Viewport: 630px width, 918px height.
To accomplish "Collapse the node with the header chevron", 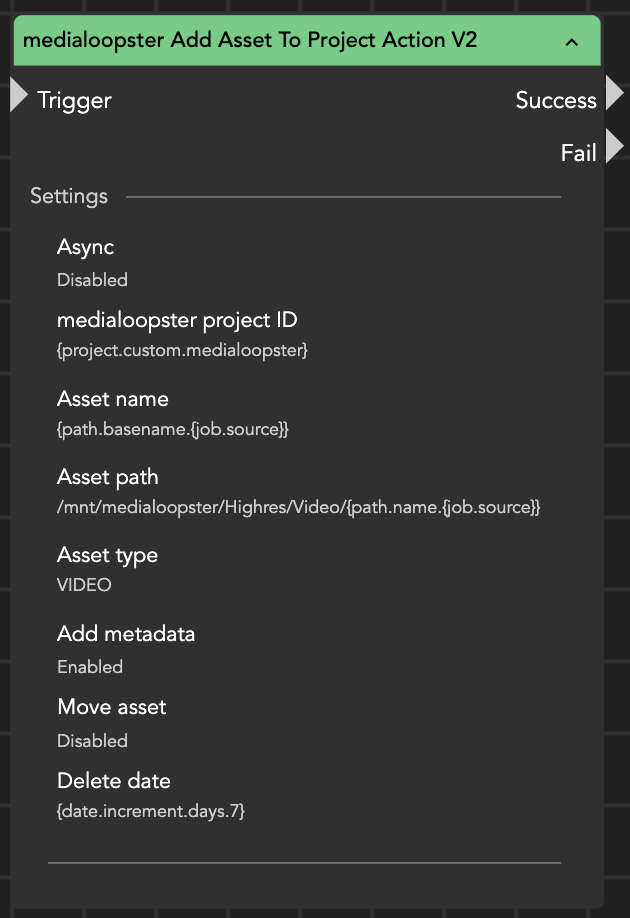I will point(572,42).
